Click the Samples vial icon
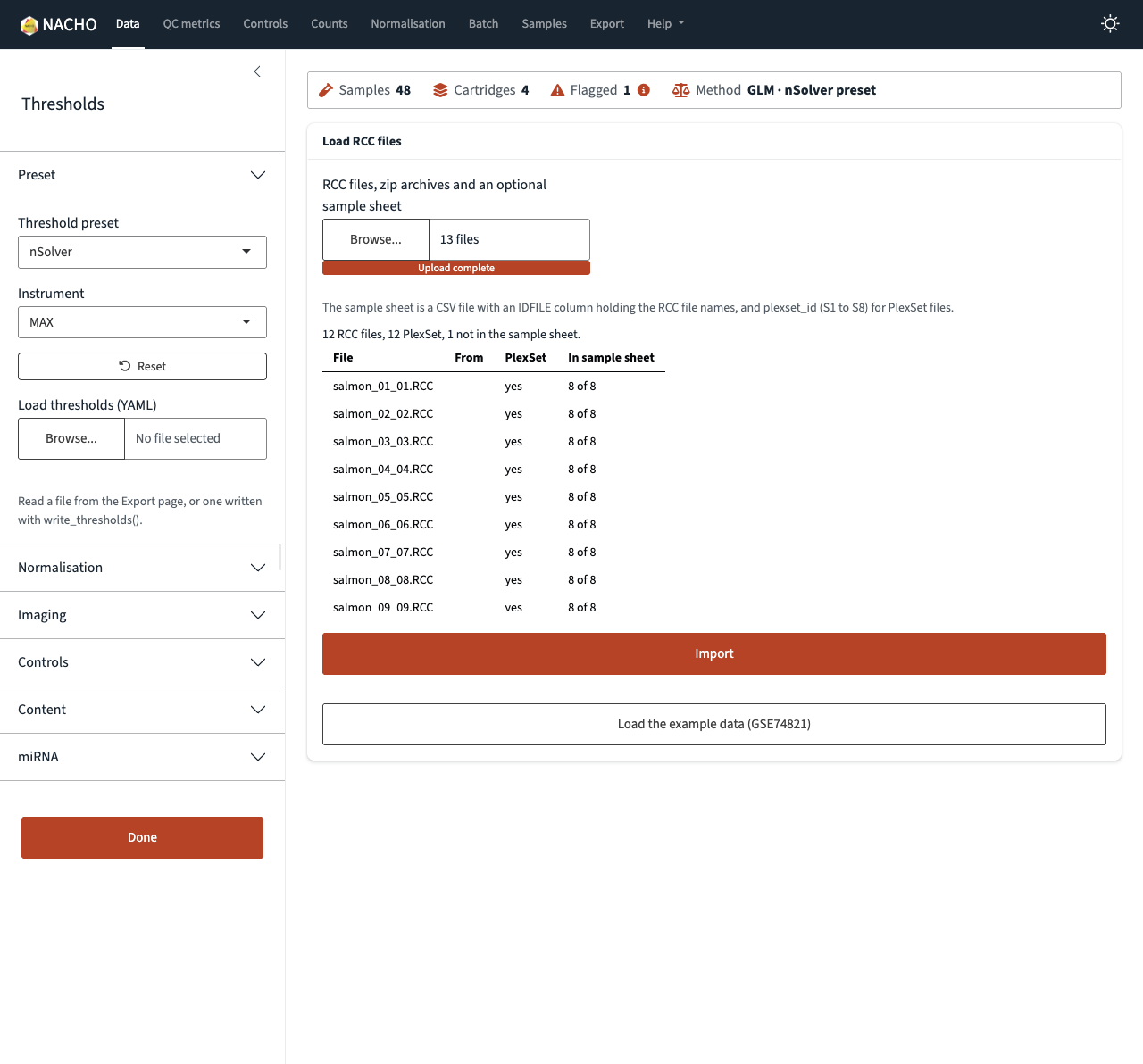Image resolution: width=1143 pixels, height=1064 pixels. [x=326, y=90]
